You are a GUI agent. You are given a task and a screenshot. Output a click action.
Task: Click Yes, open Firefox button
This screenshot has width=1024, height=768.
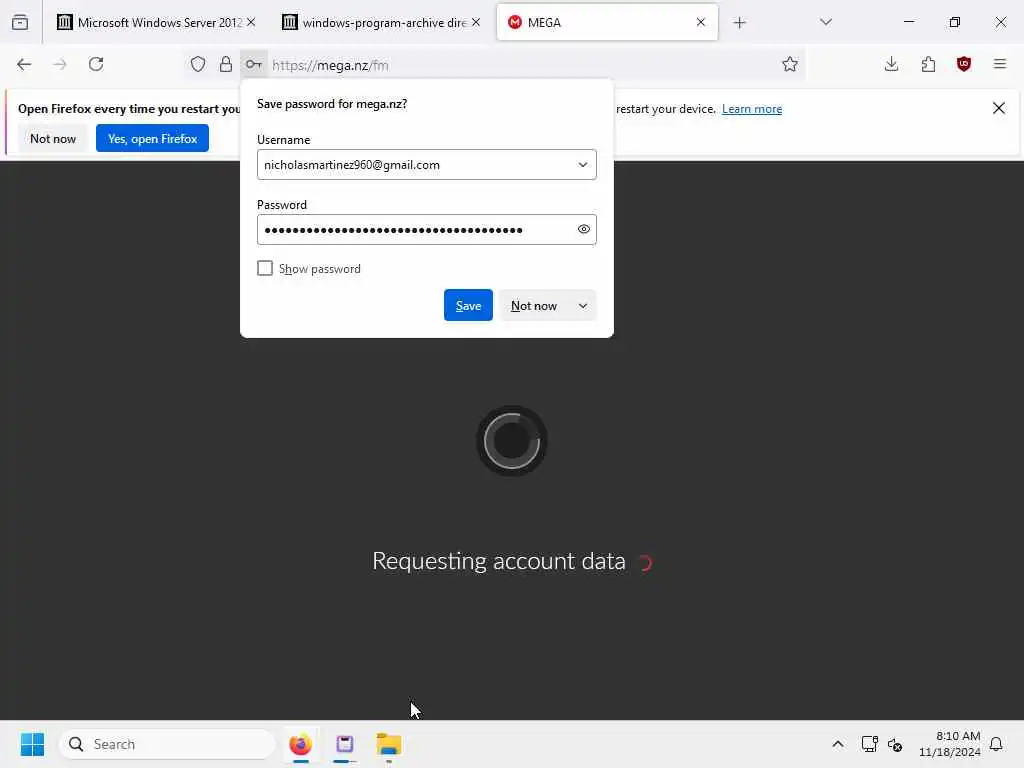tap(152, 138)
